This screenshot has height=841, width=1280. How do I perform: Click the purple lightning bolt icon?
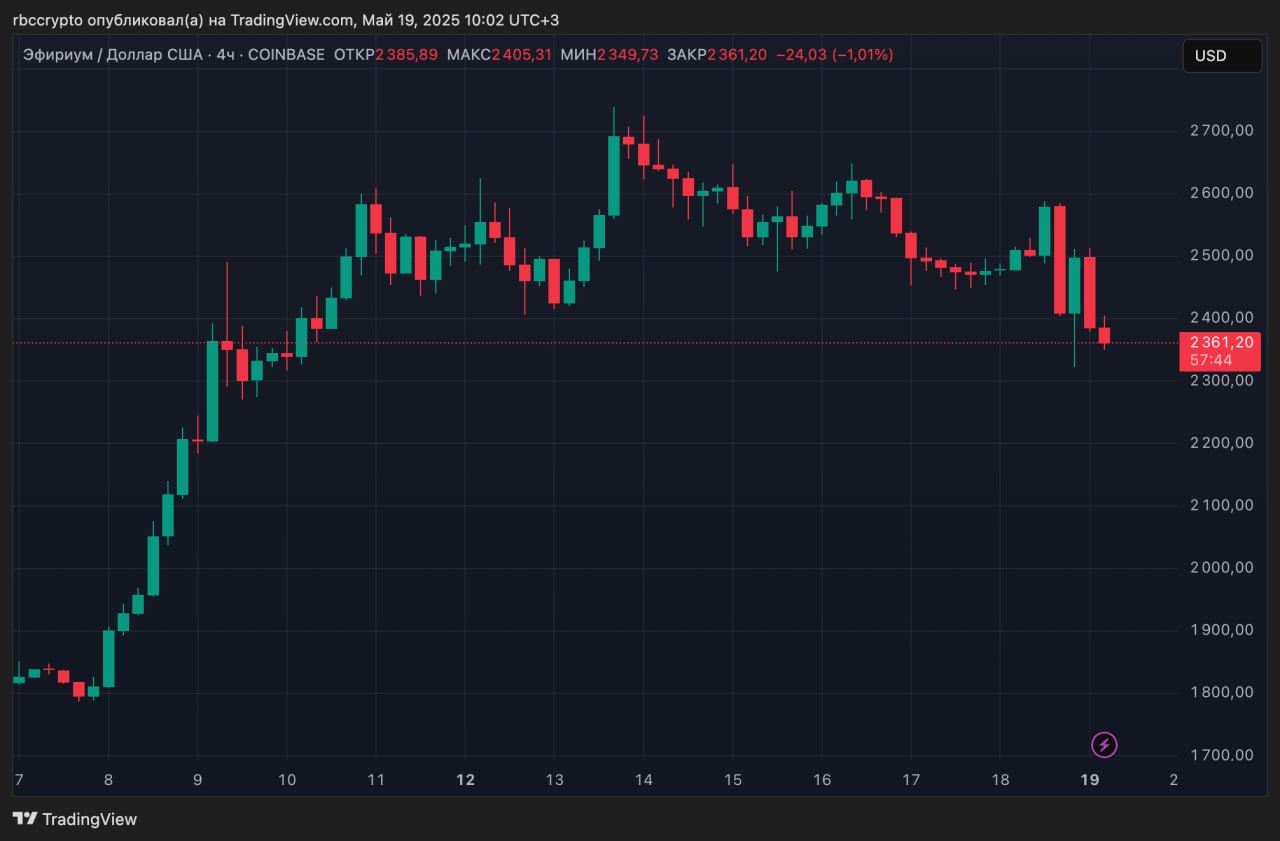tap(1104, 745)
